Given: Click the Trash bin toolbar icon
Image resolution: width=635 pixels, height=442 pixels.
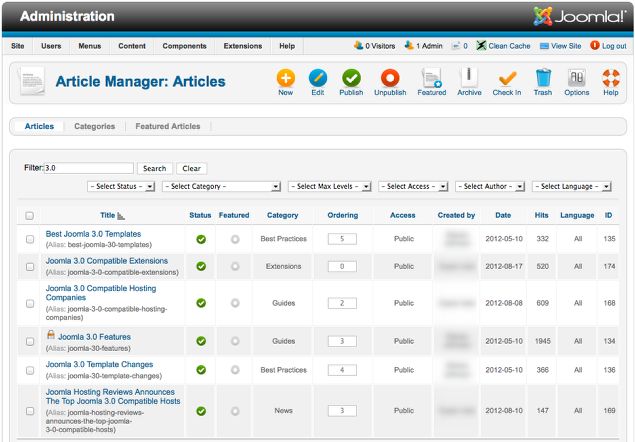Looking at the screenshot, I should (x=543, y=78).
